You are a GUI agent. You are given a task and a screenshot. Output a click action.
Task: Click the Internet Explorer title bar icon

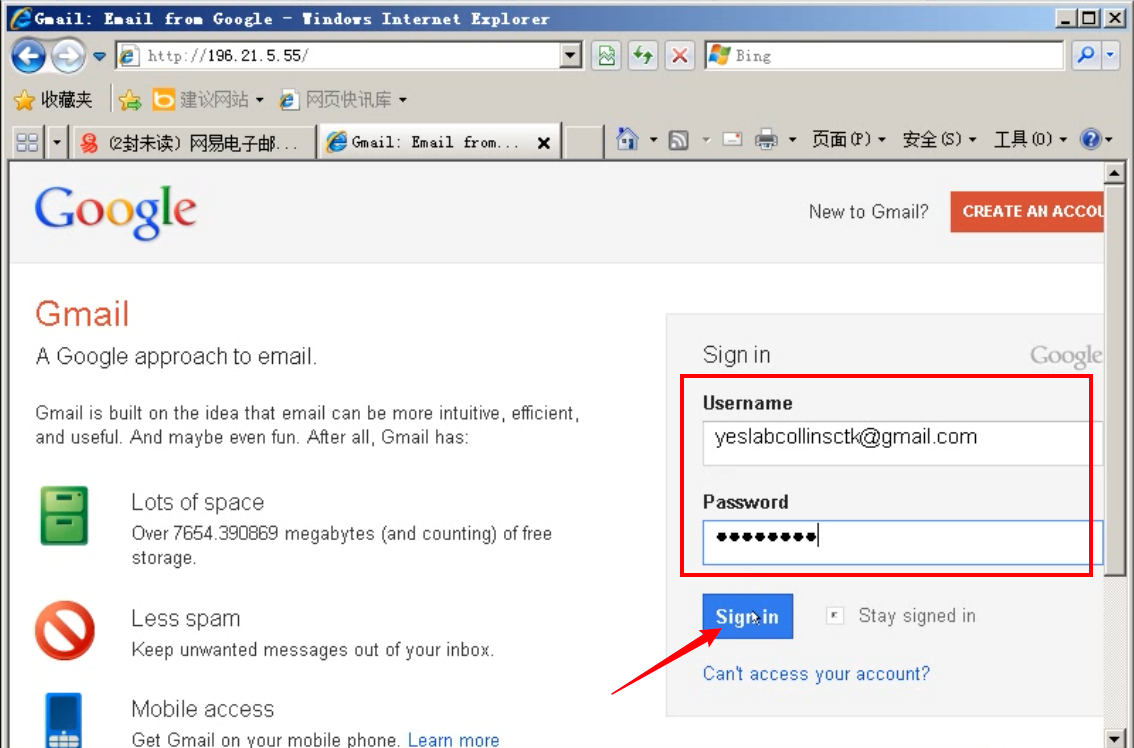click(x=21, y=17)
